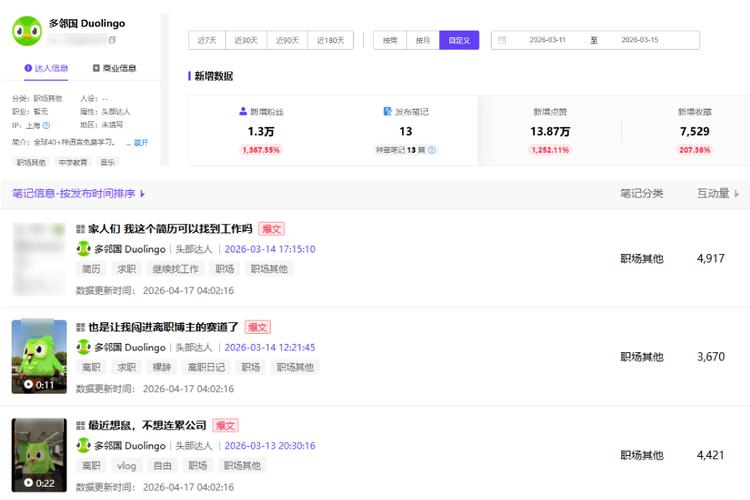Open note 最近想鼠，不想连累公司
The width and height of the screenshot is (750, 500).
(147, 425)
